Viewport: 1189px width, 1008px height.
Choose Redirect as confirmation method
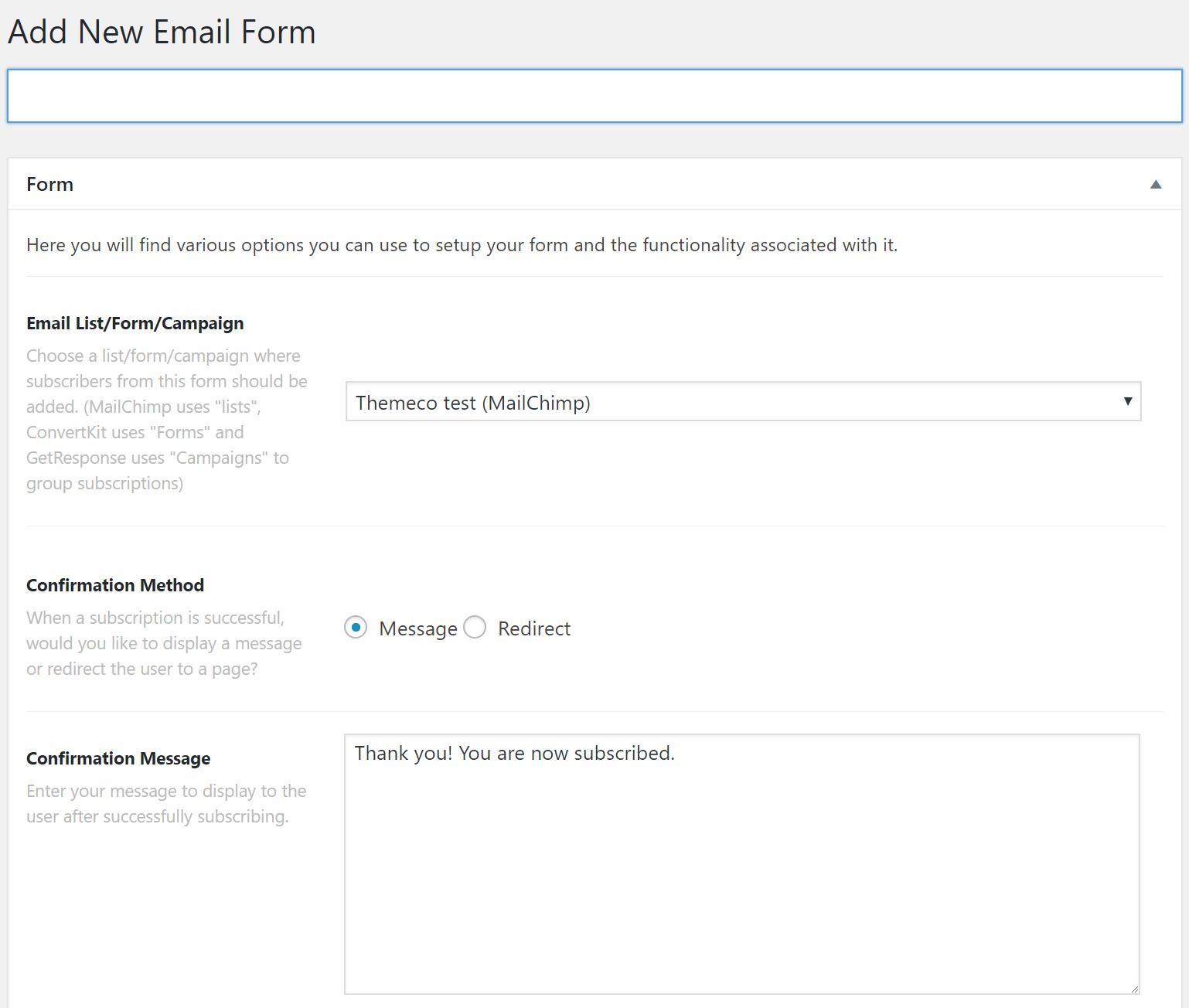[x=475, y=627]
